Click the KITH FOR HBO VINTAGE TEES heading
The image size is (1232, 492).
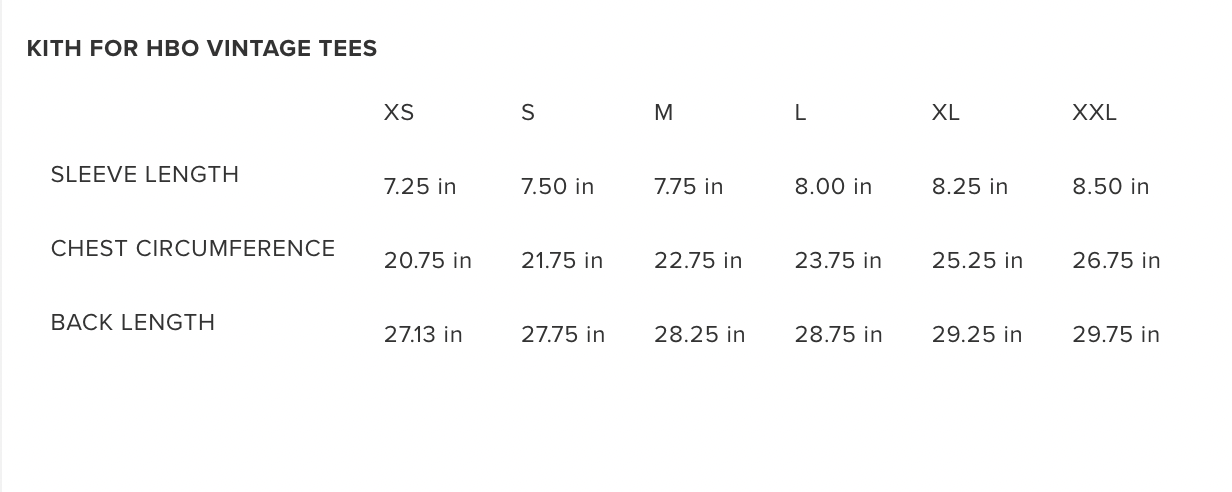pyautogui.click(x=202, y=48)
